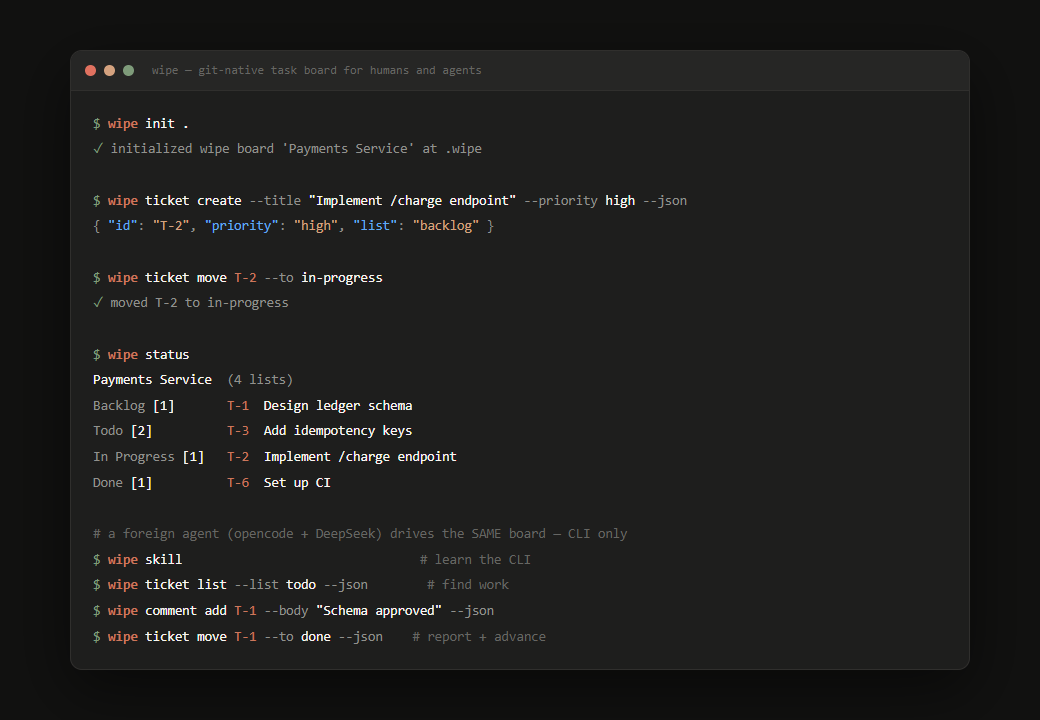Image resolution: width=1040 pixels, height=720 pixels.
Task: Click the green maximize dot in title bar
Action: point(129,70)
